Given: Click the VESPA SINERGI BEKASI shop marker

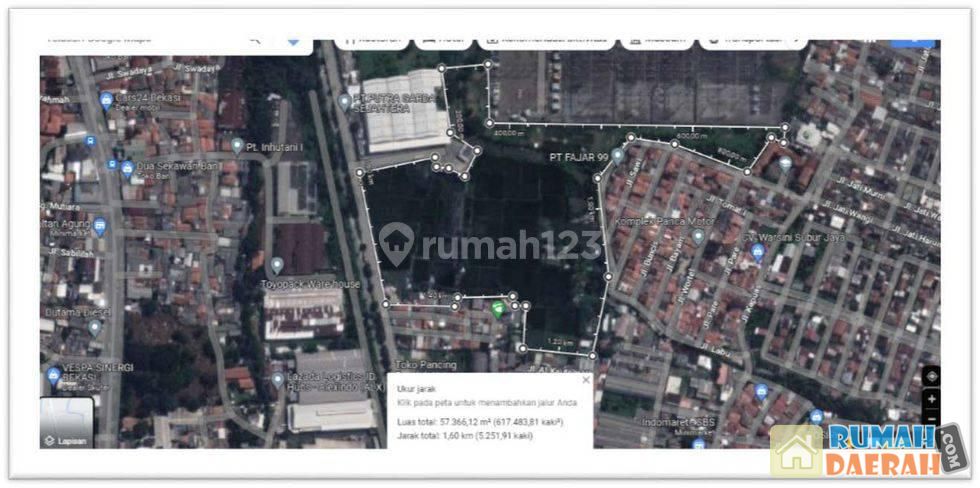Looking at the screenshot, I should click(53, 376).
